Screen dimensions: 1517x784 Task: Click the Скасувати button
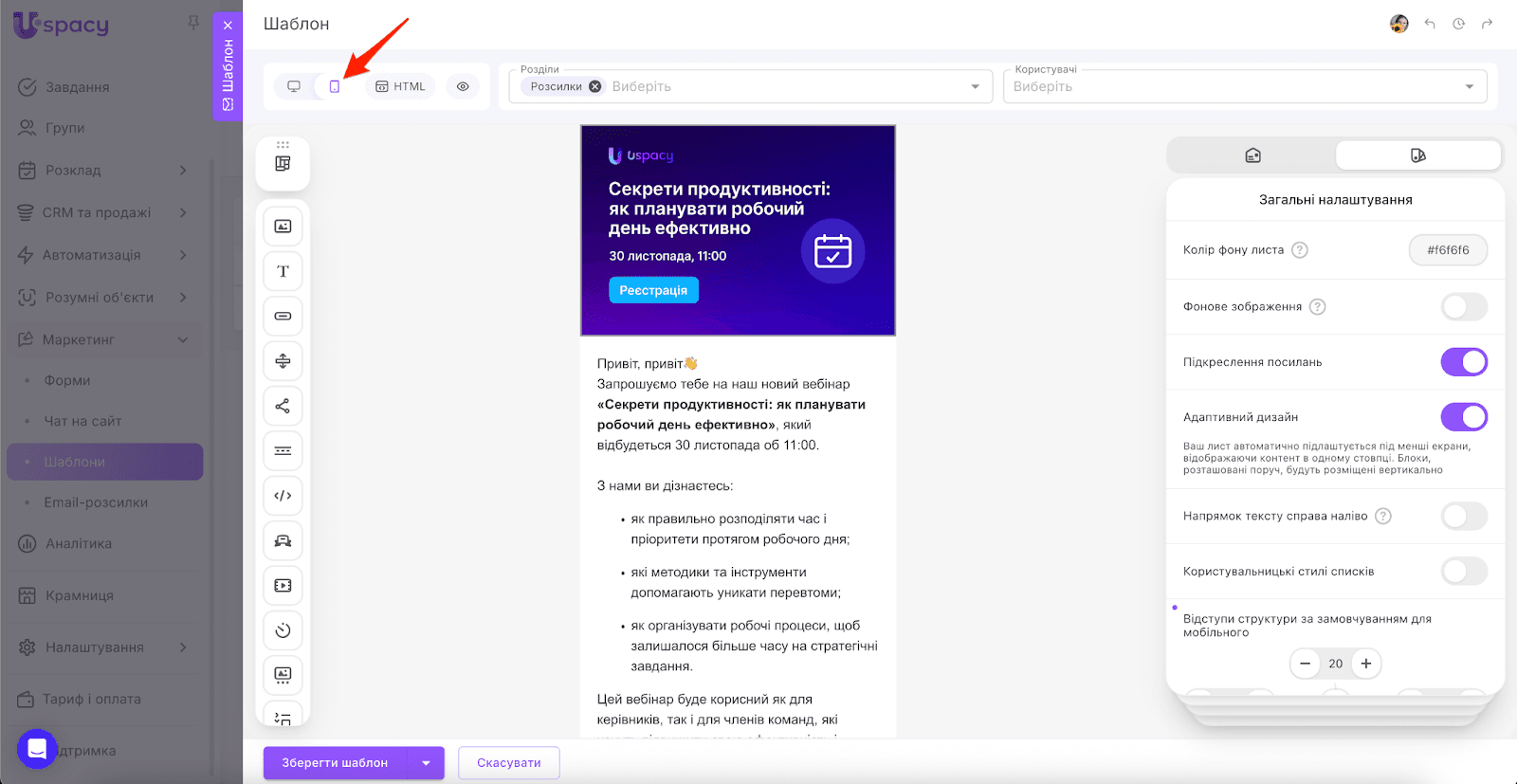[x=509, y=763]
